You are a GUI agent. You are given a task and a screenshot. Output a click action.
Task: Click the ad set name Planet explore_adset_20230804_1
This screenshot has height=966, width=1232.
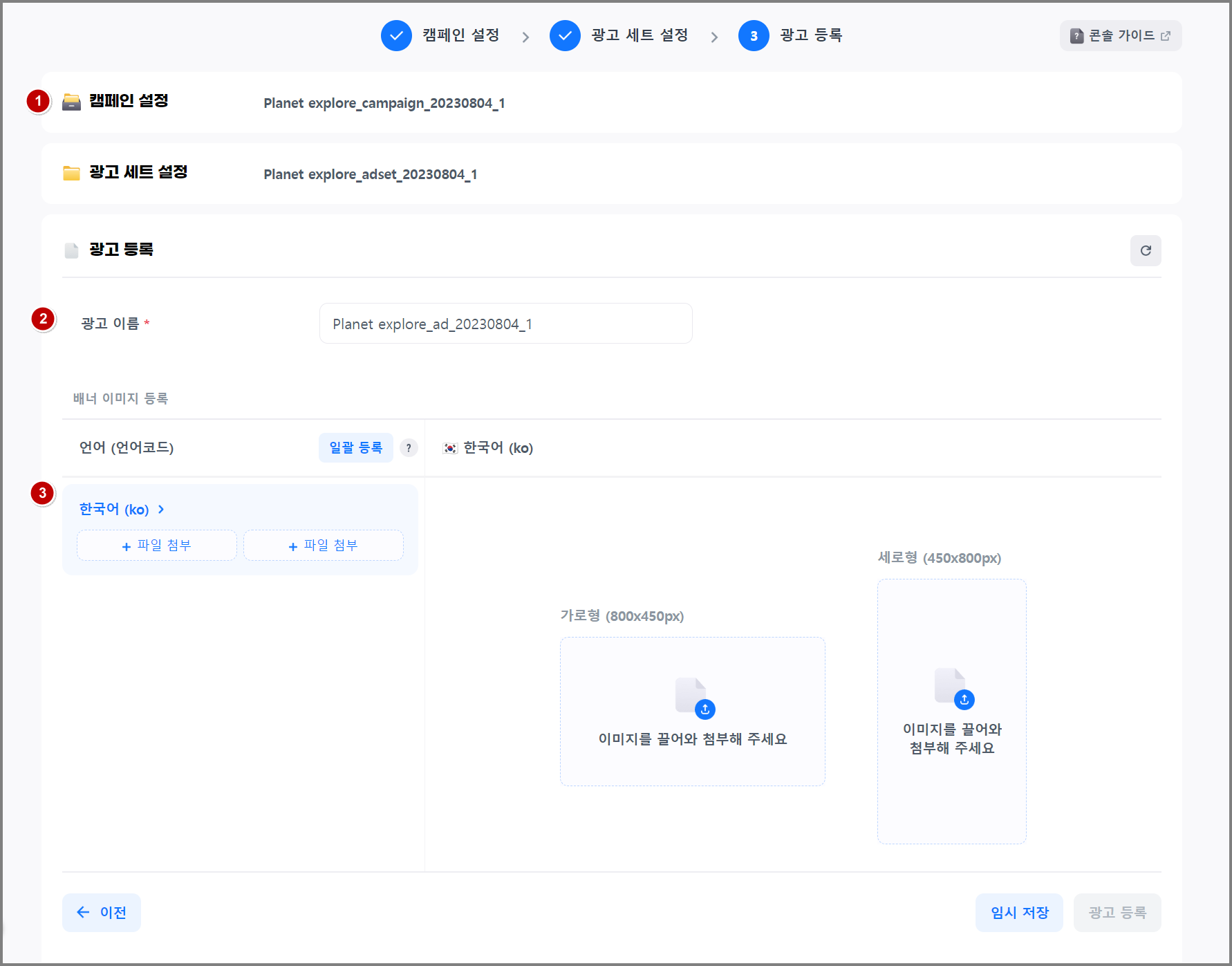pyautogui.click(x=371, y=174)
